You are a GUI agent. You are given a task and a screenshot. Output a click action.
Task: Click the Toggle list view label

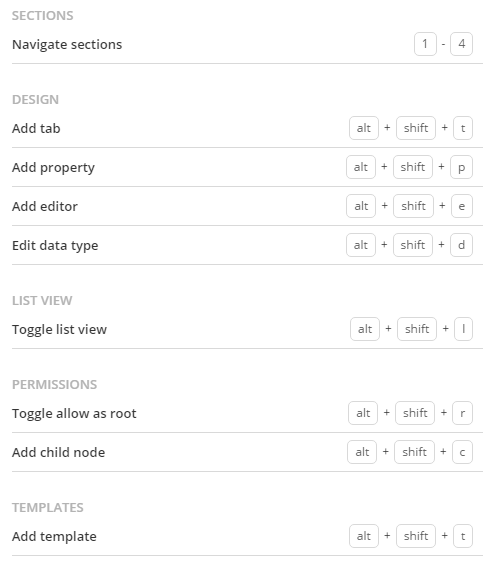click(59, 329)
